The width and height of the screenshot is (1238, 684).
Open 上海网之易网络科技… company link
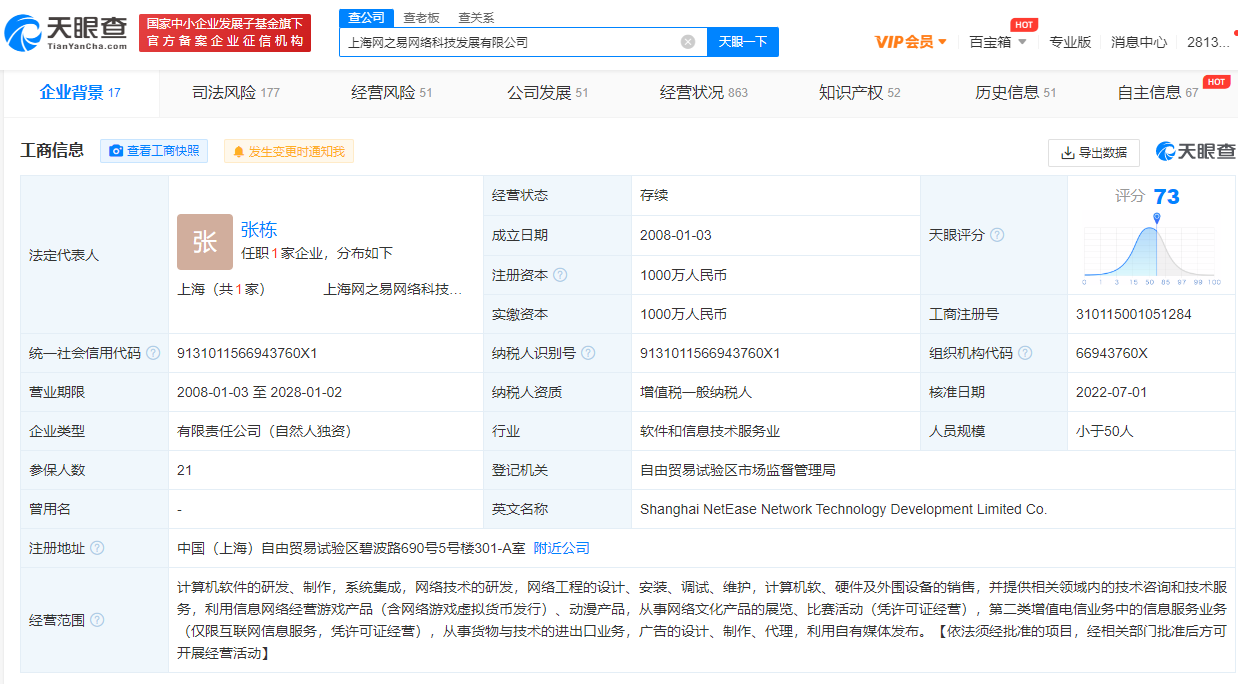coord(393,290)
